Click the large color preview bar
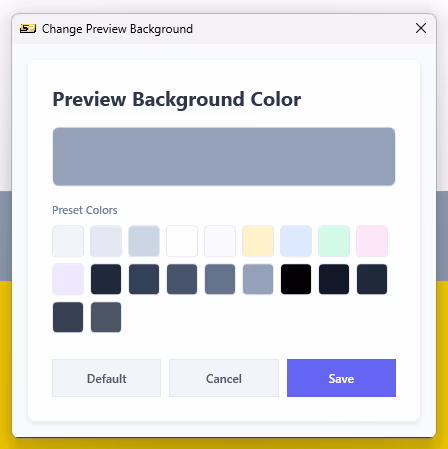448x449 pixels. tap(224, 156)
